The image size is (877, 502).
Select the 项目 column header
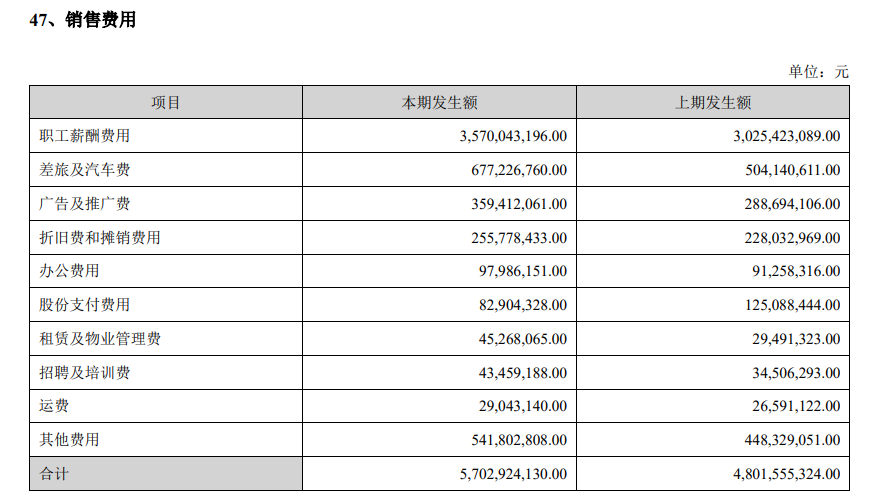coord(166,103)
